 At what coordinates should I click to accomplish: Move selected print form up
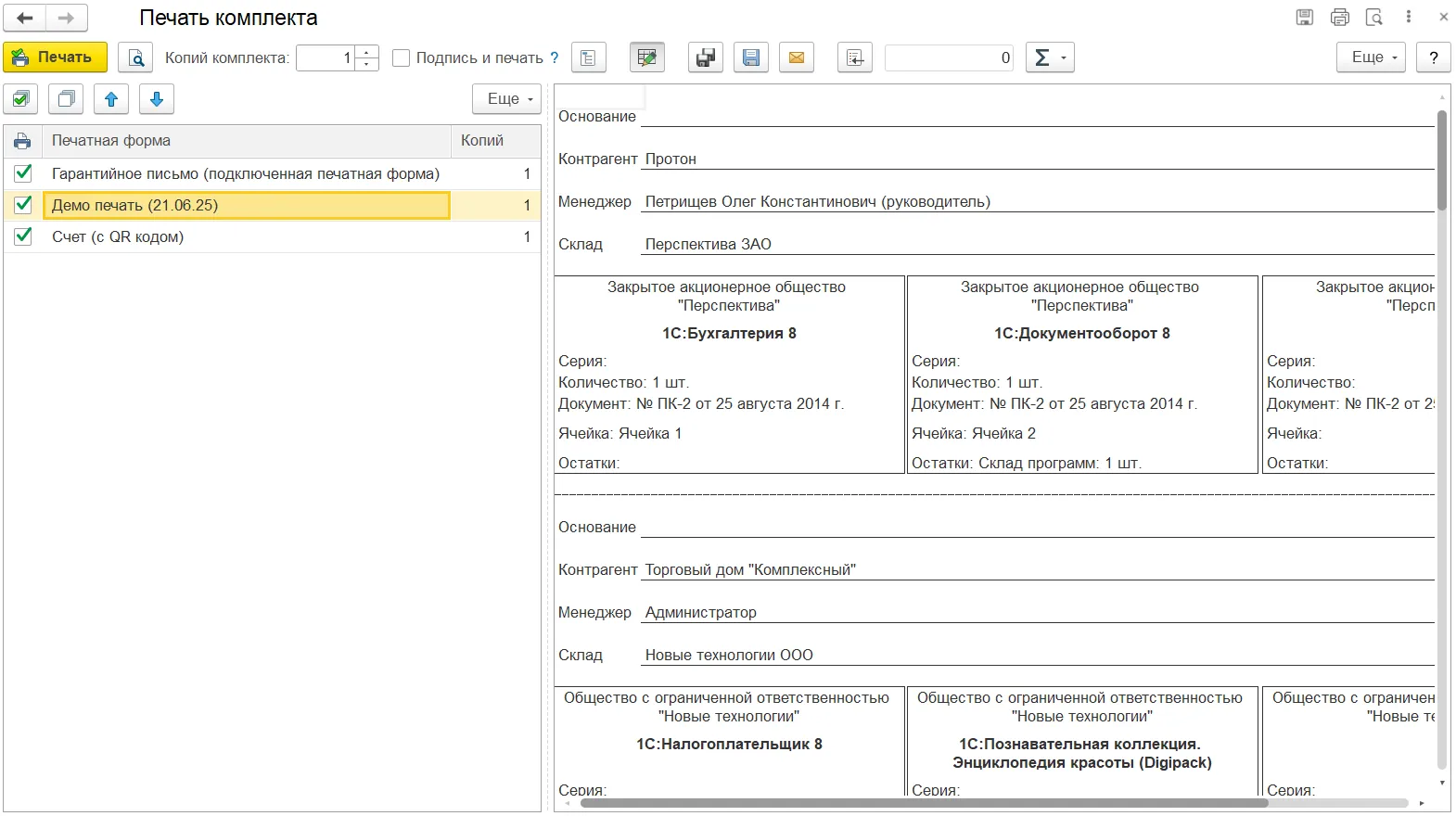coord(111,99)
